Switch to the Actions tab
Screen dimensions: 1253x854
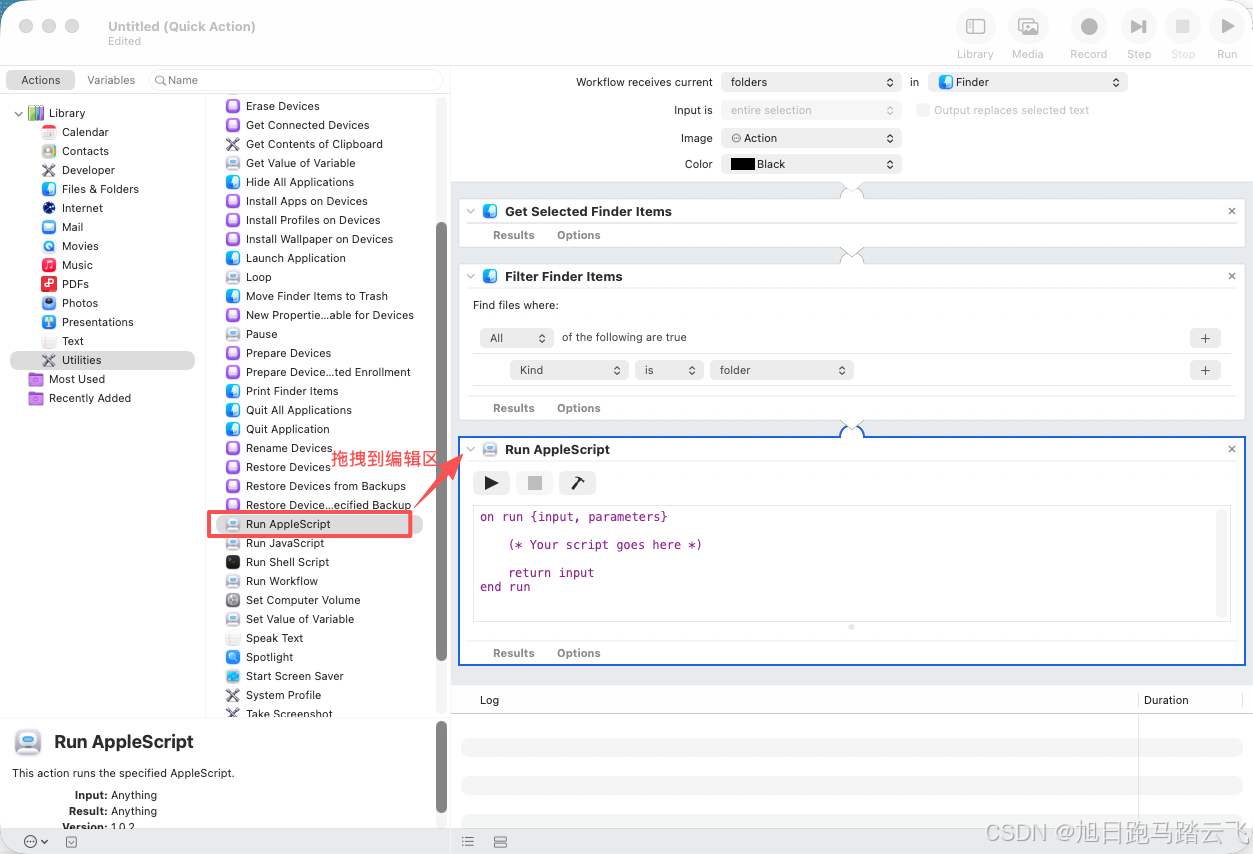point(41,80)
